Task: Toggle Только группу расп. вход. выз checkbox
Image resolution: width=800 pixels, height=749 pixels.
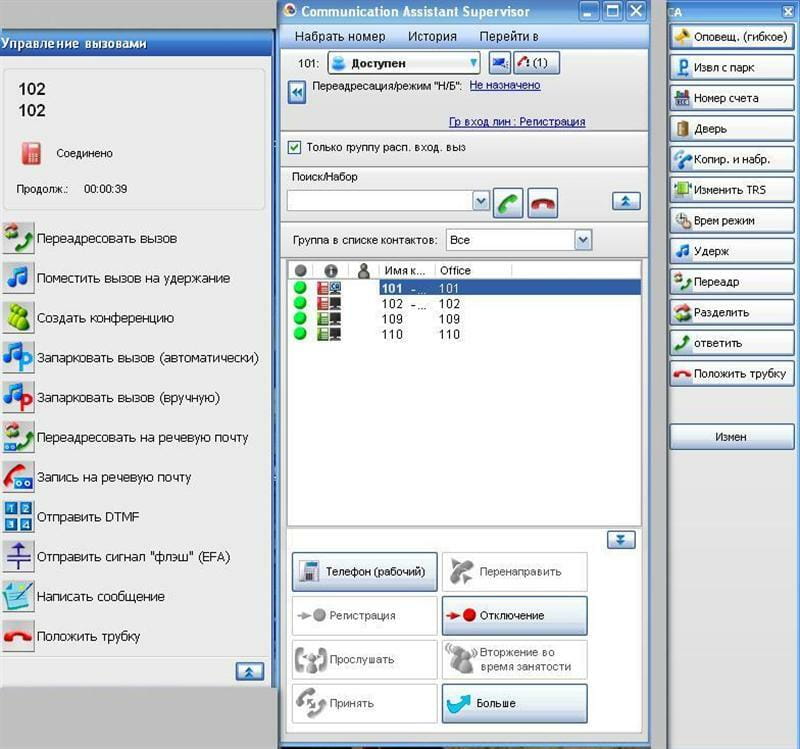Action: [294, 147]
